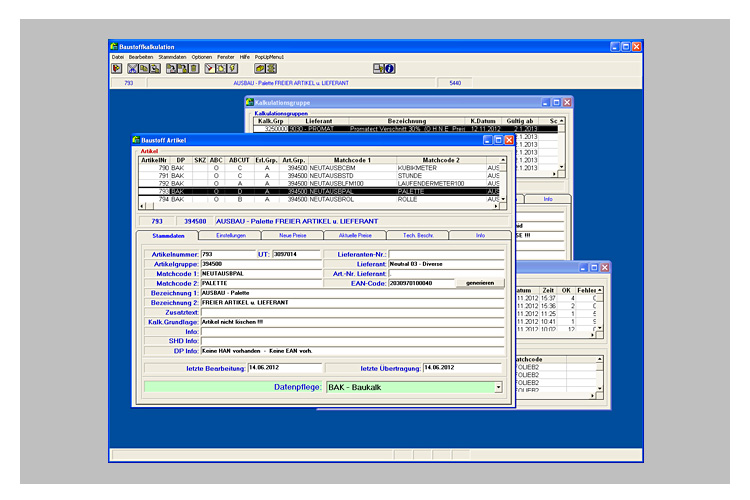The width and height of the screenshot is (750, 500).
Task: Select article row 792 NEUTAUSBLFM100
Action: [319, 183]
